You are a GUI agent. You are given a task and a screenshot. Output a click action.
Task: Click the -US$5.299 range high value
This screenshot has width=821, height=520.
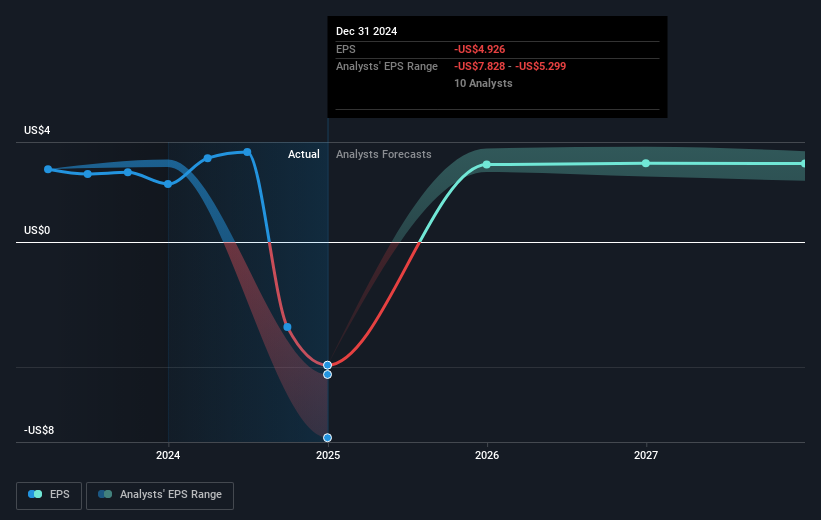[x=540, y=67]
